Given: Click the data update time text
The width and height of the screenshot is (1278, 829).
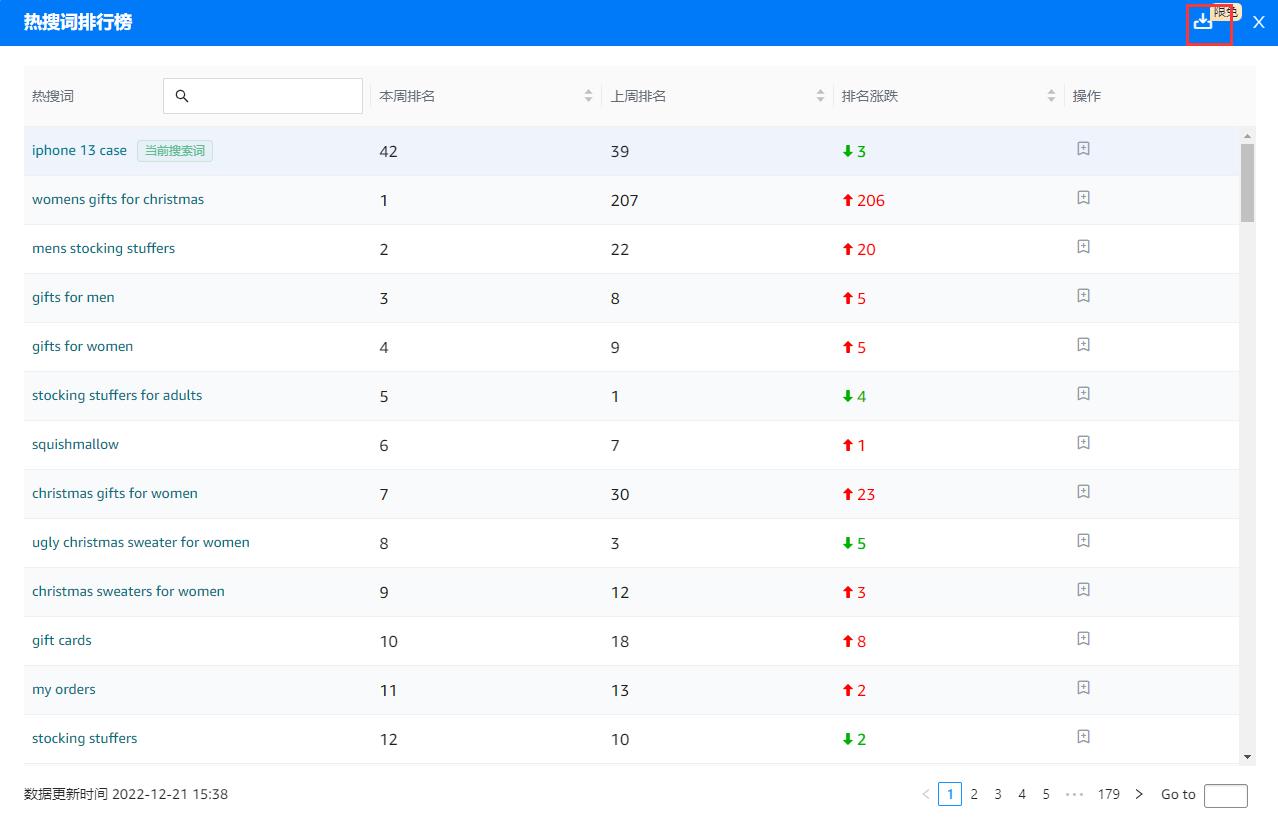Looking at the screenshot, I should pos(126,794).
